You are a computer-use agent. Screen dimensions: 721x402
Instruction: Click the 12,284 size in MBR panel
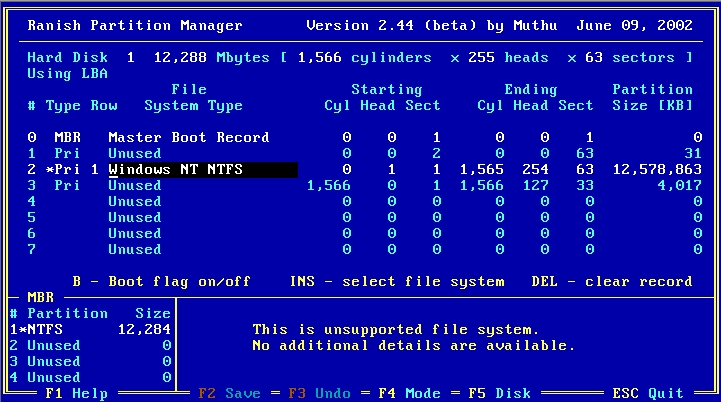144,330
